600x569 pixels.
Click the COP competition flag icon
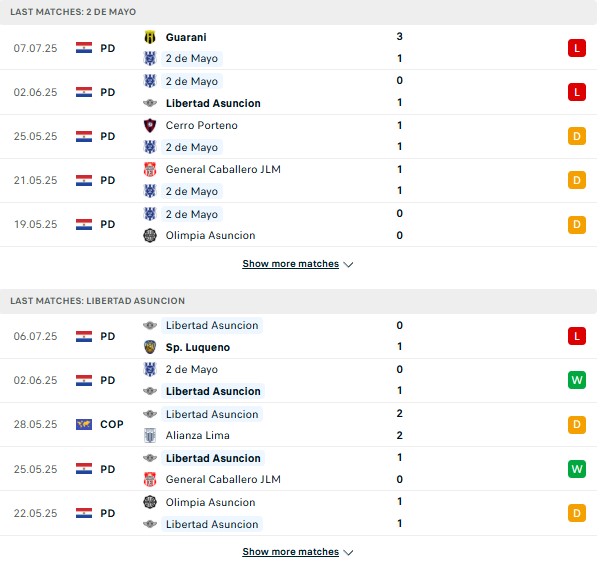point(84,424)
